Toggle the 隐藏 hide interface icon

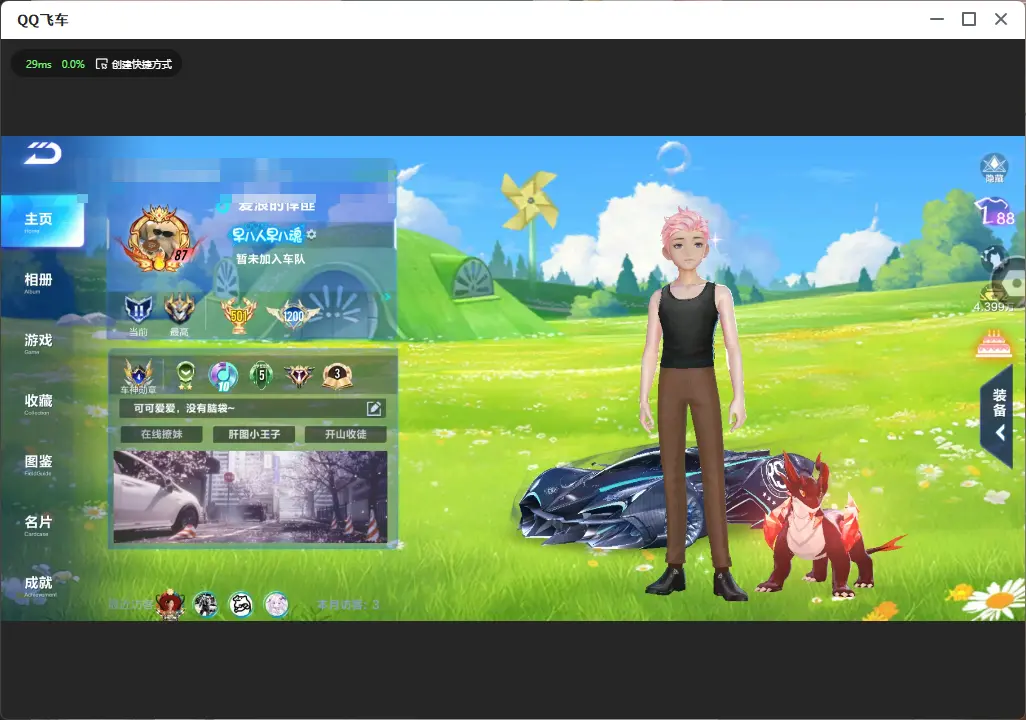(994, 168)
